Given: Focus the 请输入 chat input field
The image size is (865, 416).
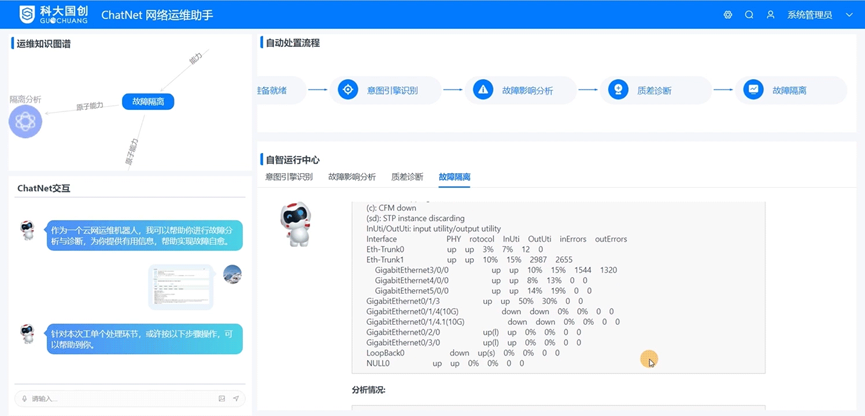Looking at the screenshot, I should click(120, 399).
